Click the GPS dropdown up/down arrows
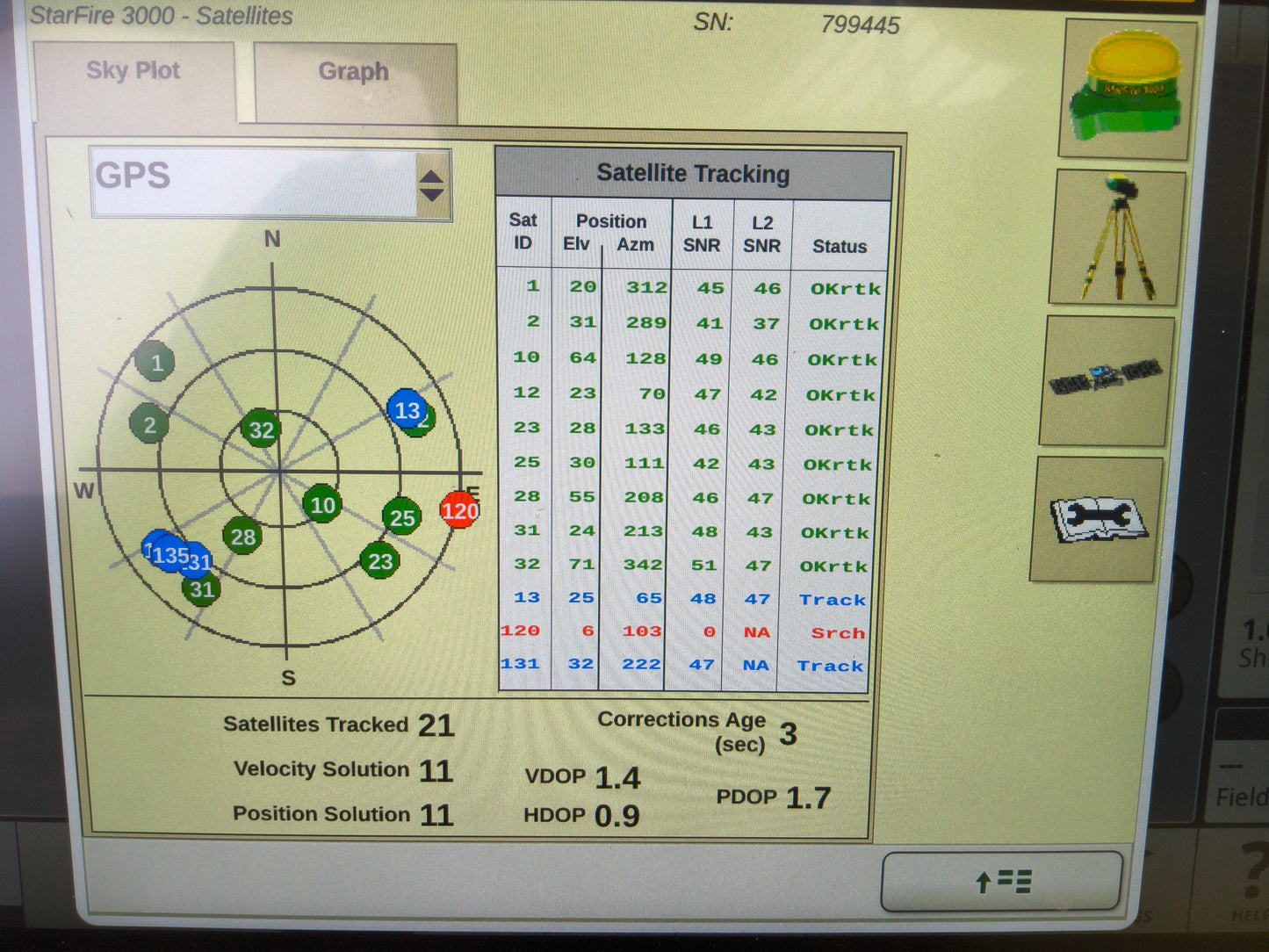The image size is (1269, 952). [x=431, y=185]
